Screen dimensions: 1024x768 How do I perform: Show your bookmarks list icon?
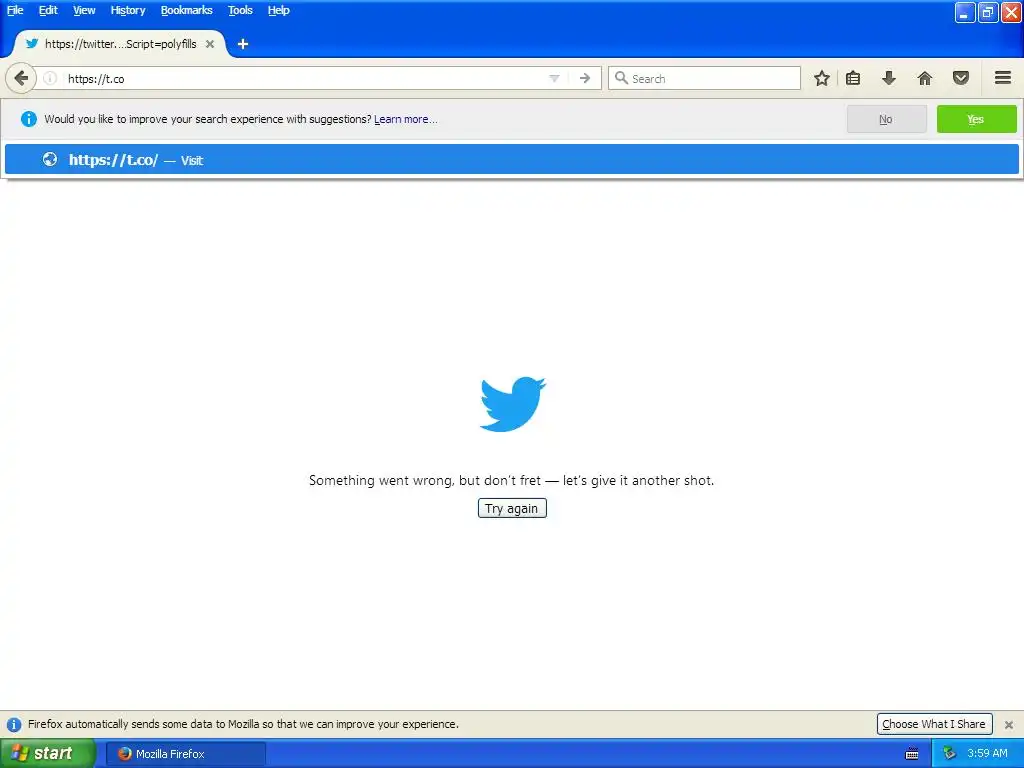[x=853, y=78]
